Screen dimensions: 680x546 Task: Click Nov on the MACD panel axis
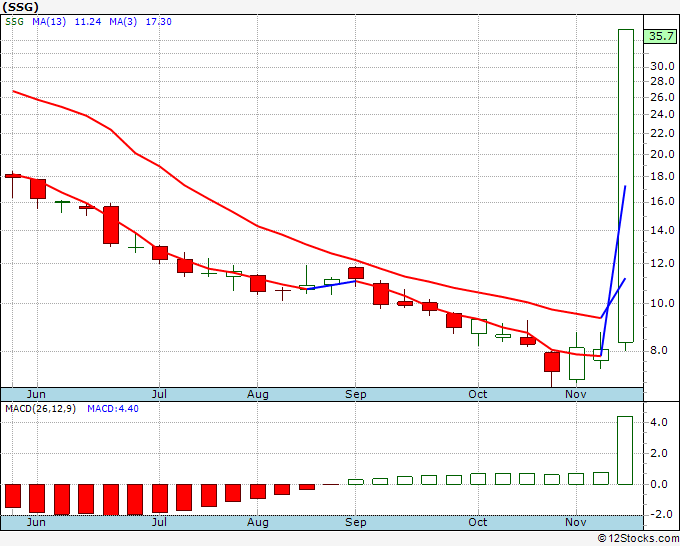tap(575, 522)
